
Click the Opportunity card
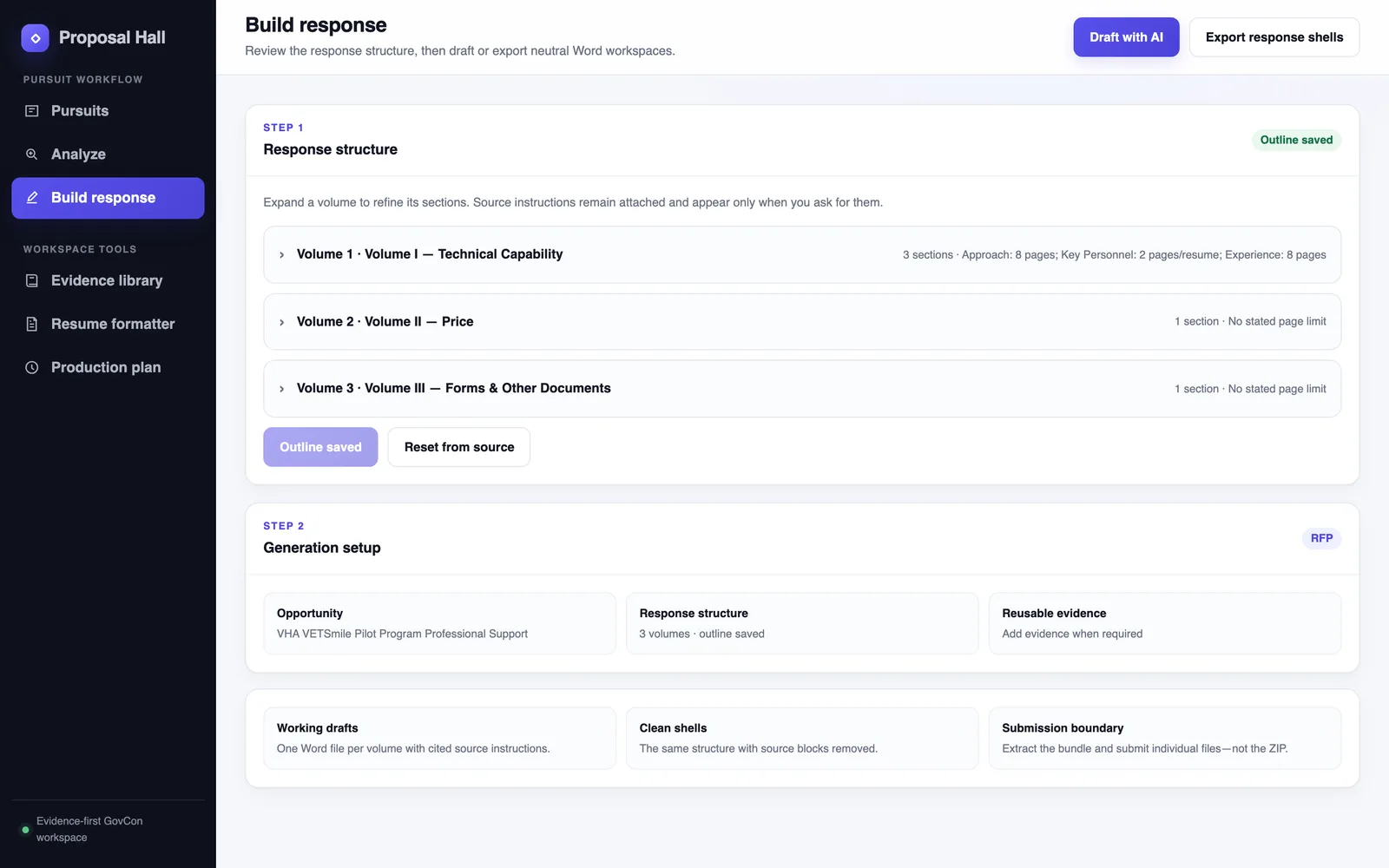point(439,623)
